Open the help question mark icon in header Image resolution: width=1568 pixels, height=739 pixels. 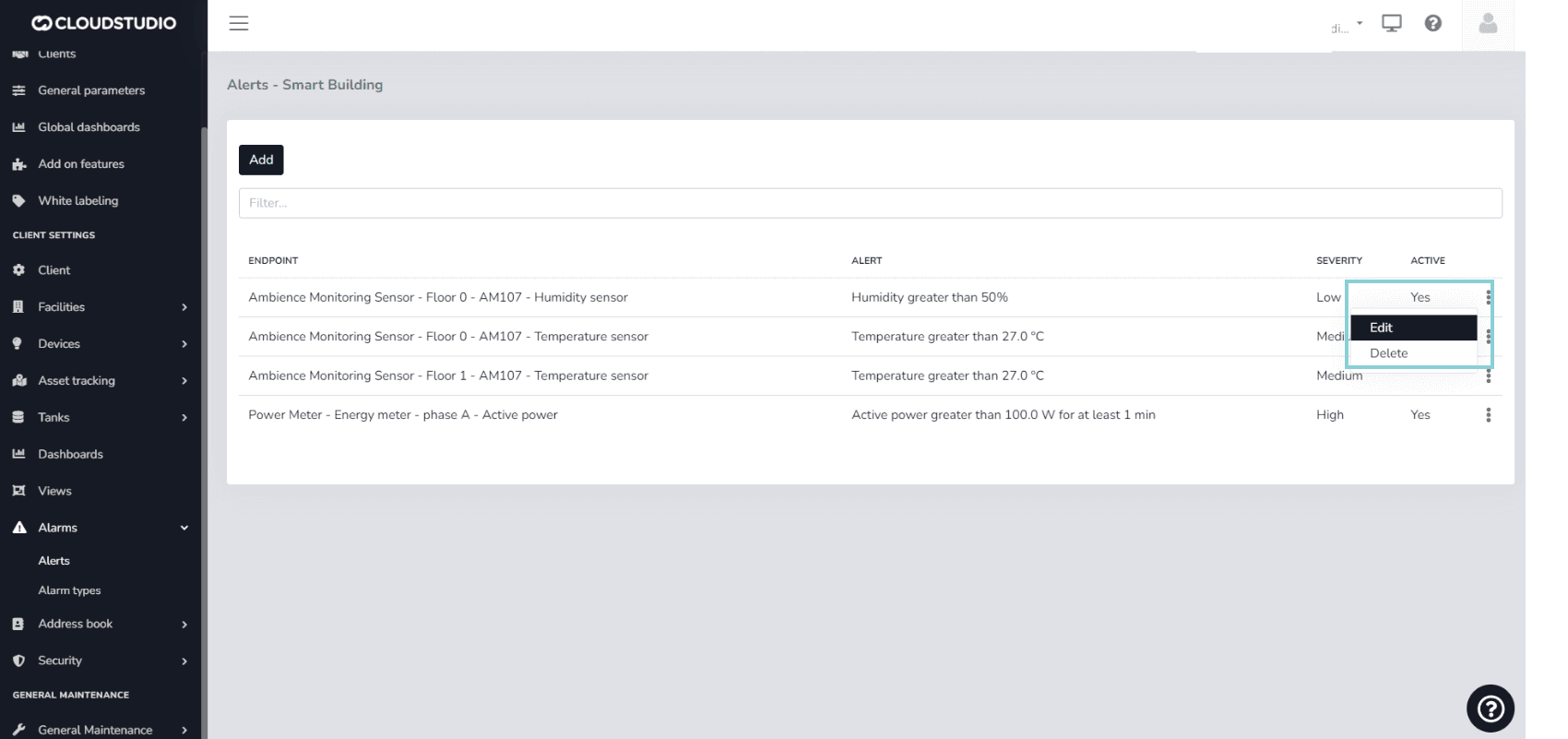tap(1432, 24)
